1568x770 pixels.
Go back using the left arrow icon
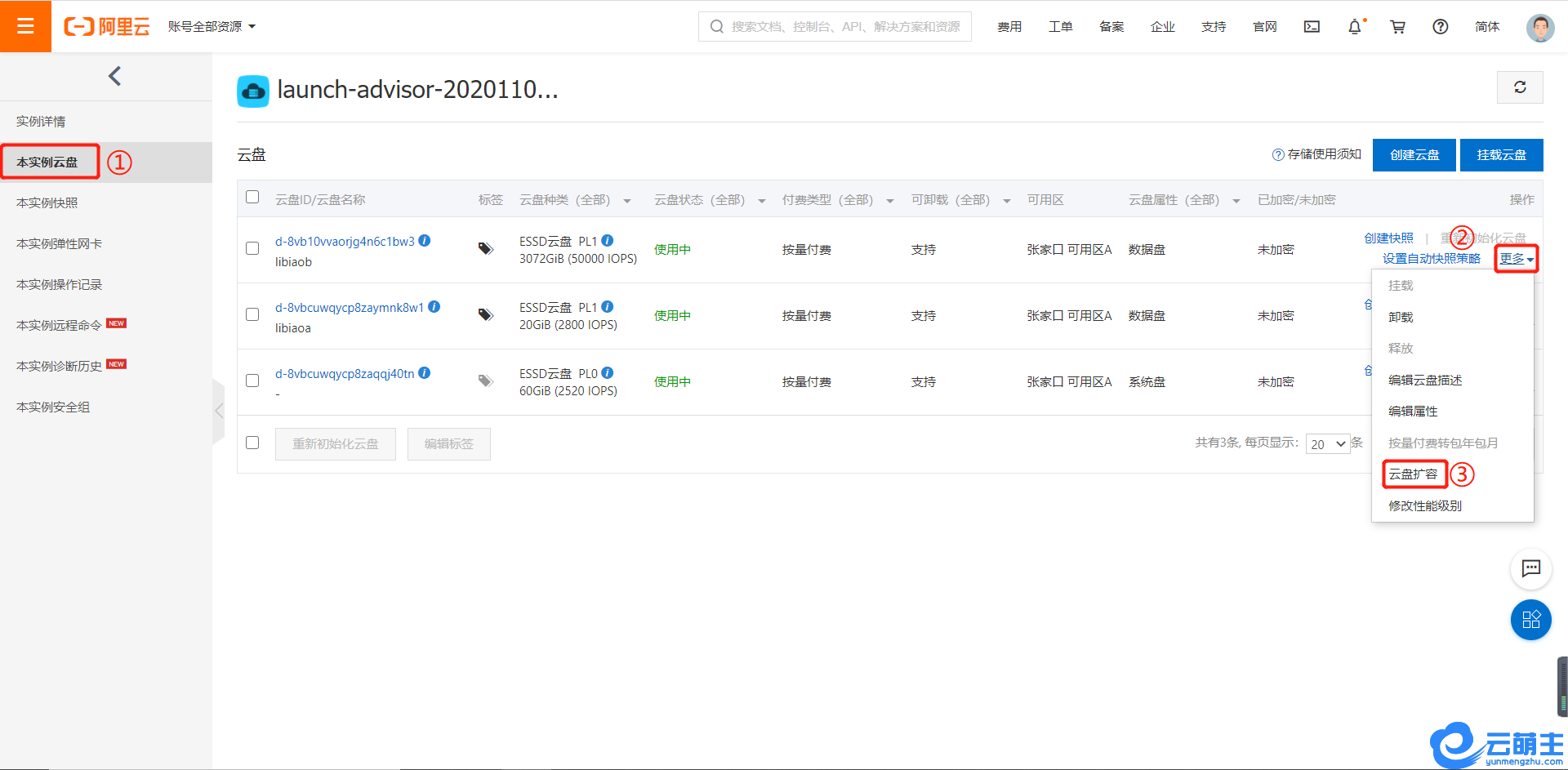[114, 76]
